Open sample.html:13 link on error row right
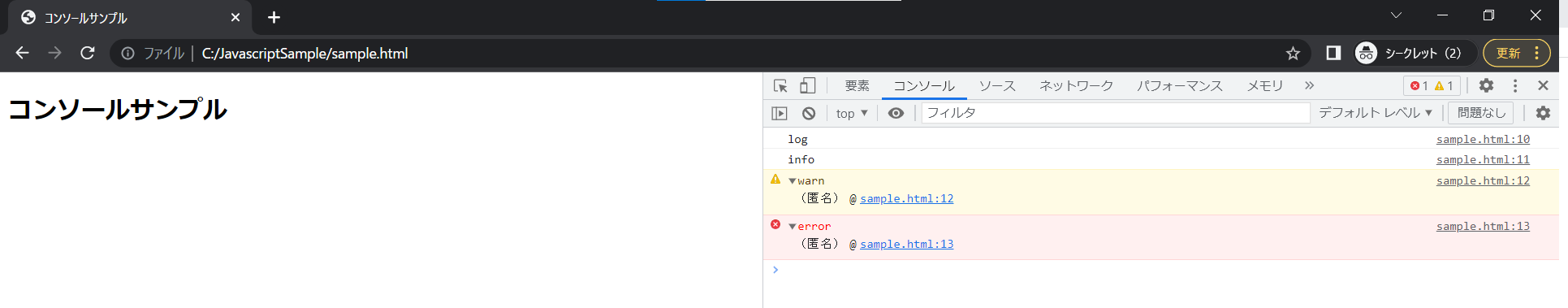1568x308 pixels. point(1483,226)
